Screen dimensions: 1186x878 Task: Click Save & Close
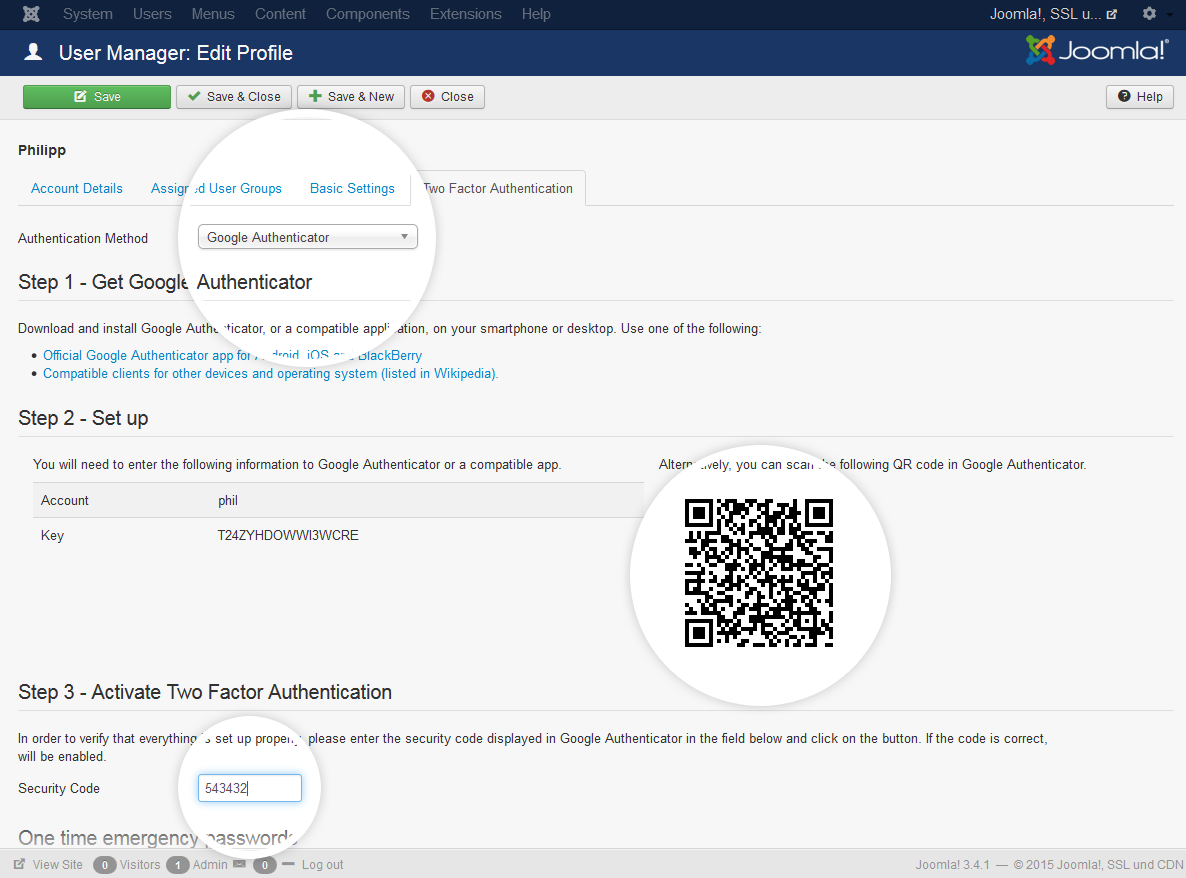point(234,97)
